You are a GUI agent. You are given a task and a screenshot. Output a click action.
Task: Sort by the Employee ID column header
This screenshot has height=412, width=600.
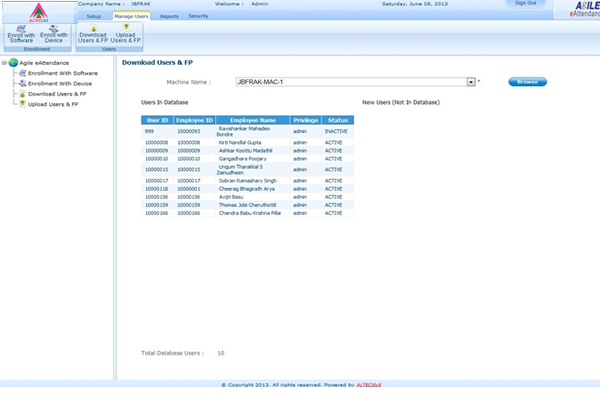tap(194, 120)
